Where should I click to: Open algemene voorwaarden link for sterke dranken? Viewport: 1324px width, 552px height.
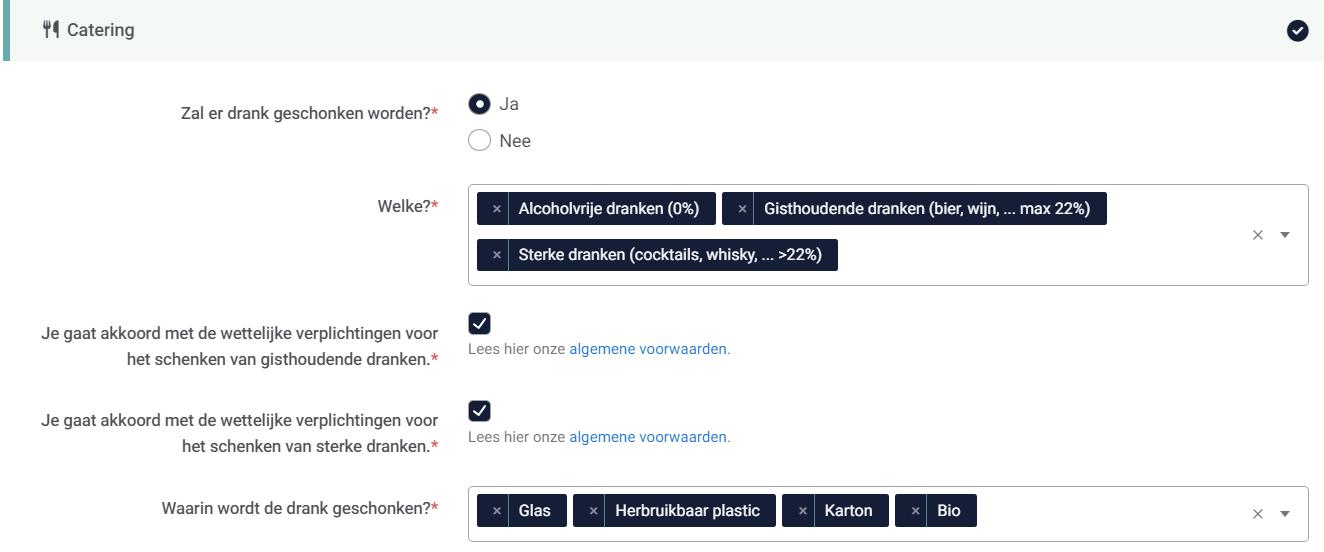click(x=648, y=438)
